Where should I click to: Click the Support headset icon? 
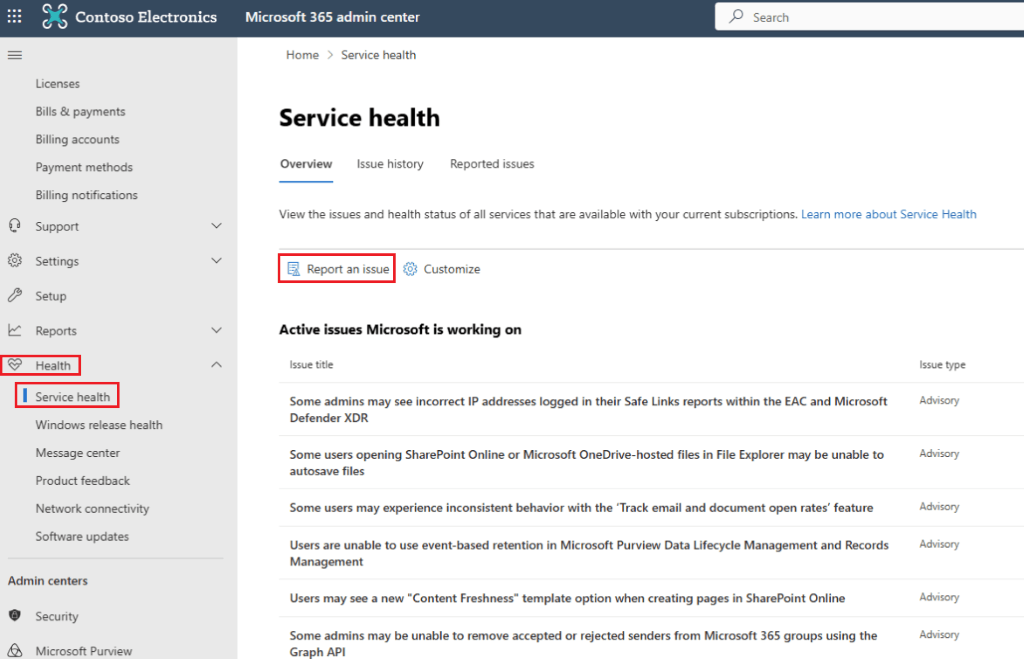coord(15,226)
